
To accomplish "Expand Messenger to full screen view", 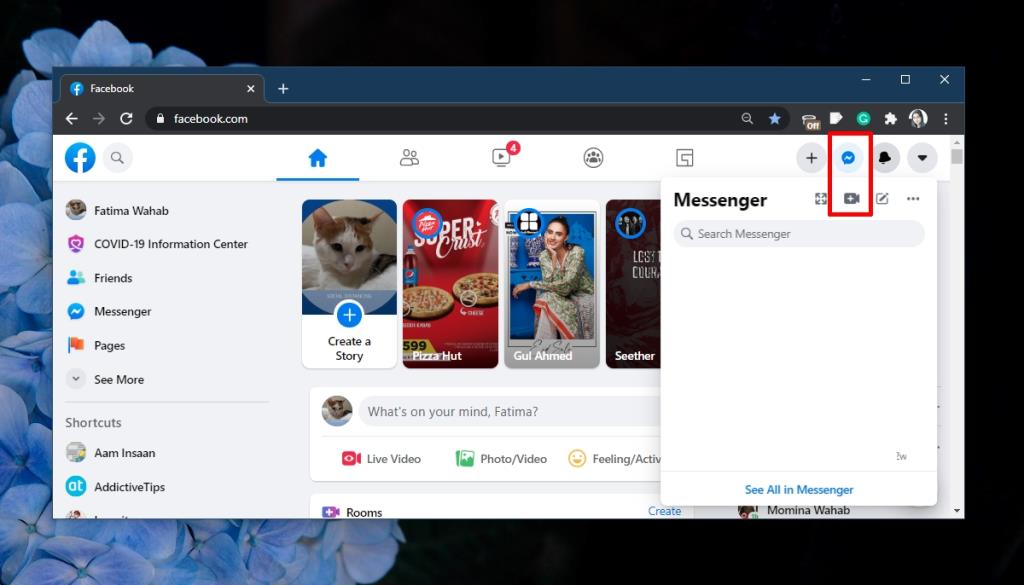I will point(820,198).
